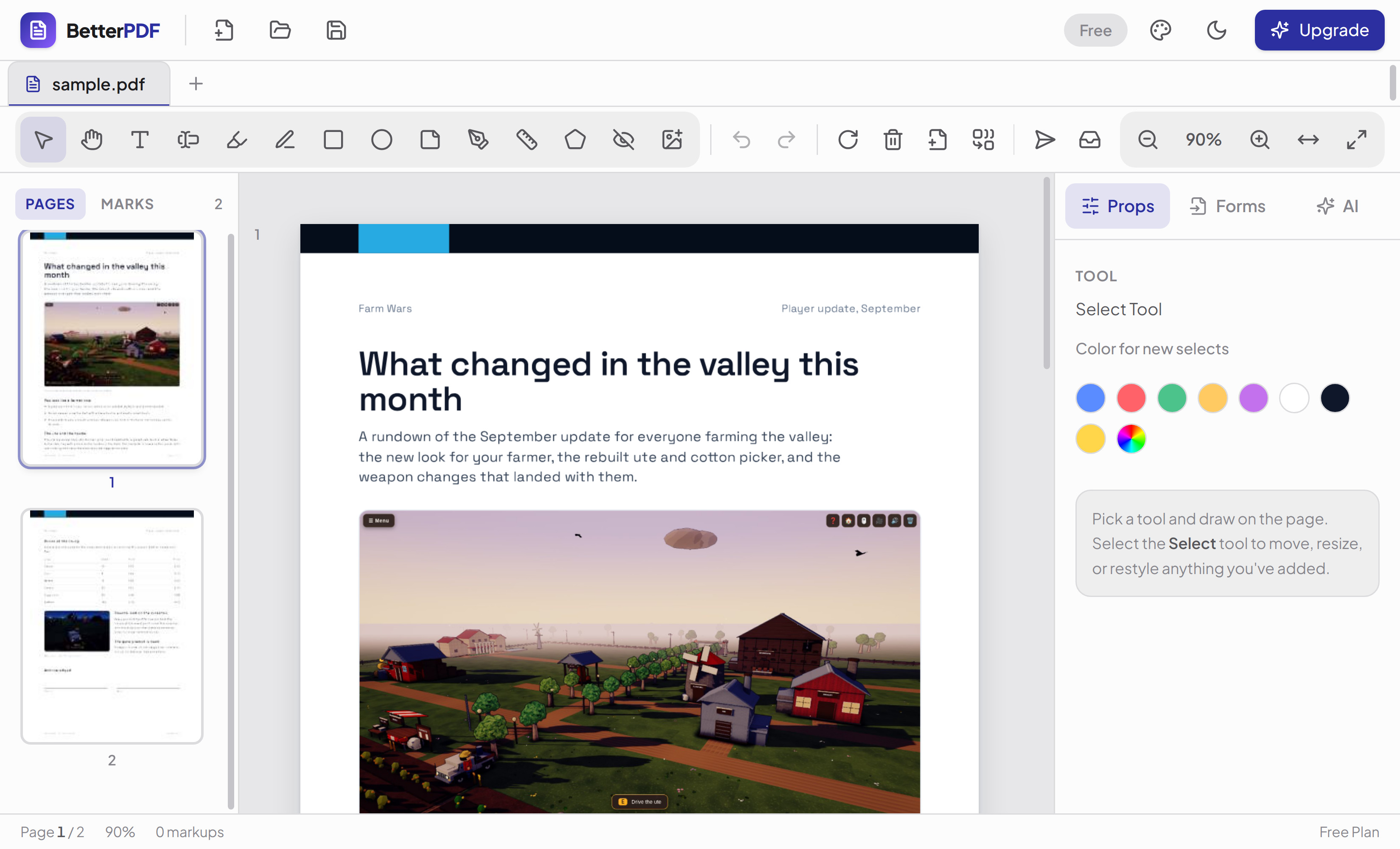Viewport: 1400px width, 849px height.
Task: Pick the Highlighter tool
Action: tap(236, 139)
